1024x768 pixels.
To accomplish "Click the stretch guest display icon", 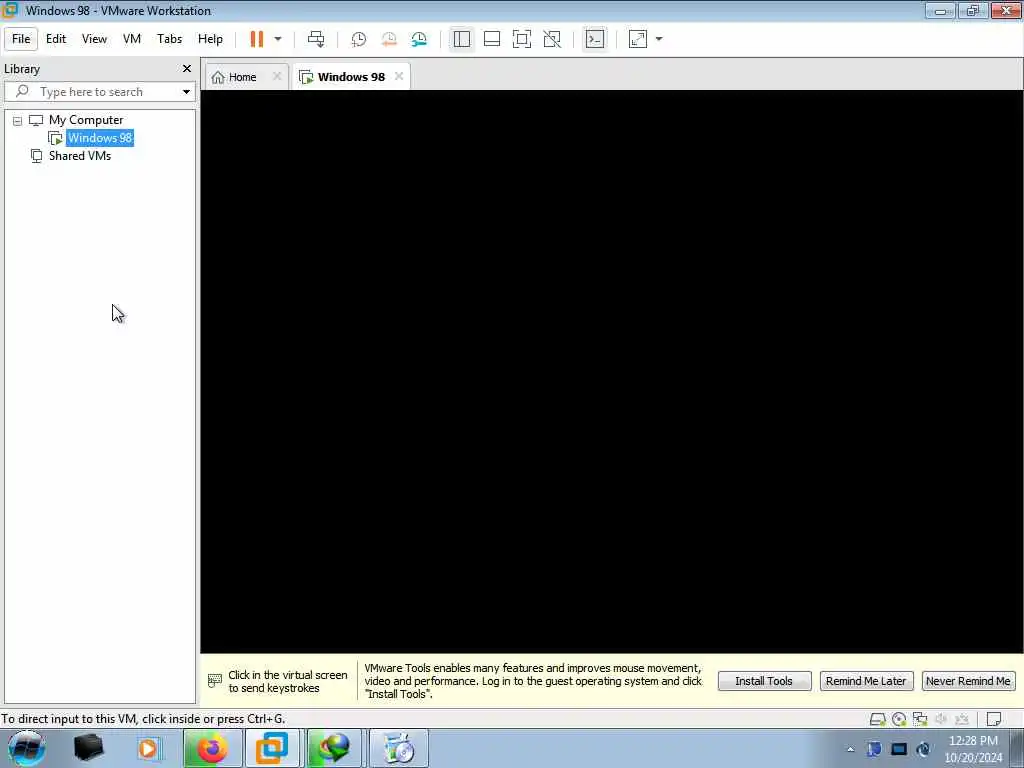I will coord(638,39).
